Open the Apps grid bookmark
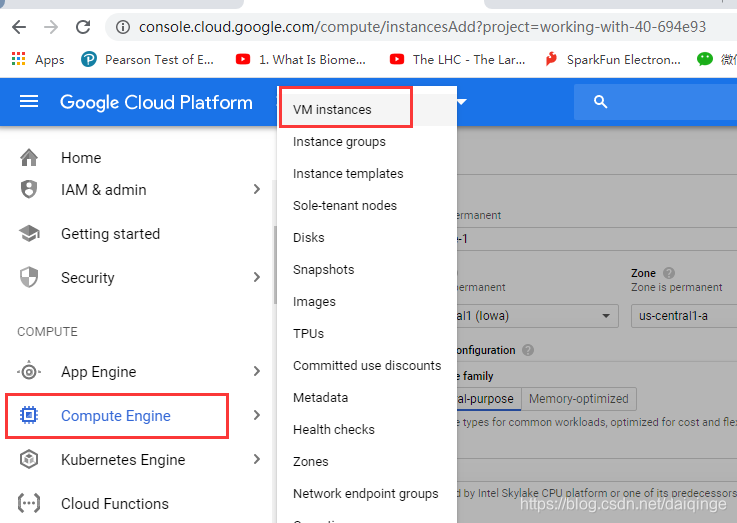Viewport: 737px width, 523px height. 38,60
